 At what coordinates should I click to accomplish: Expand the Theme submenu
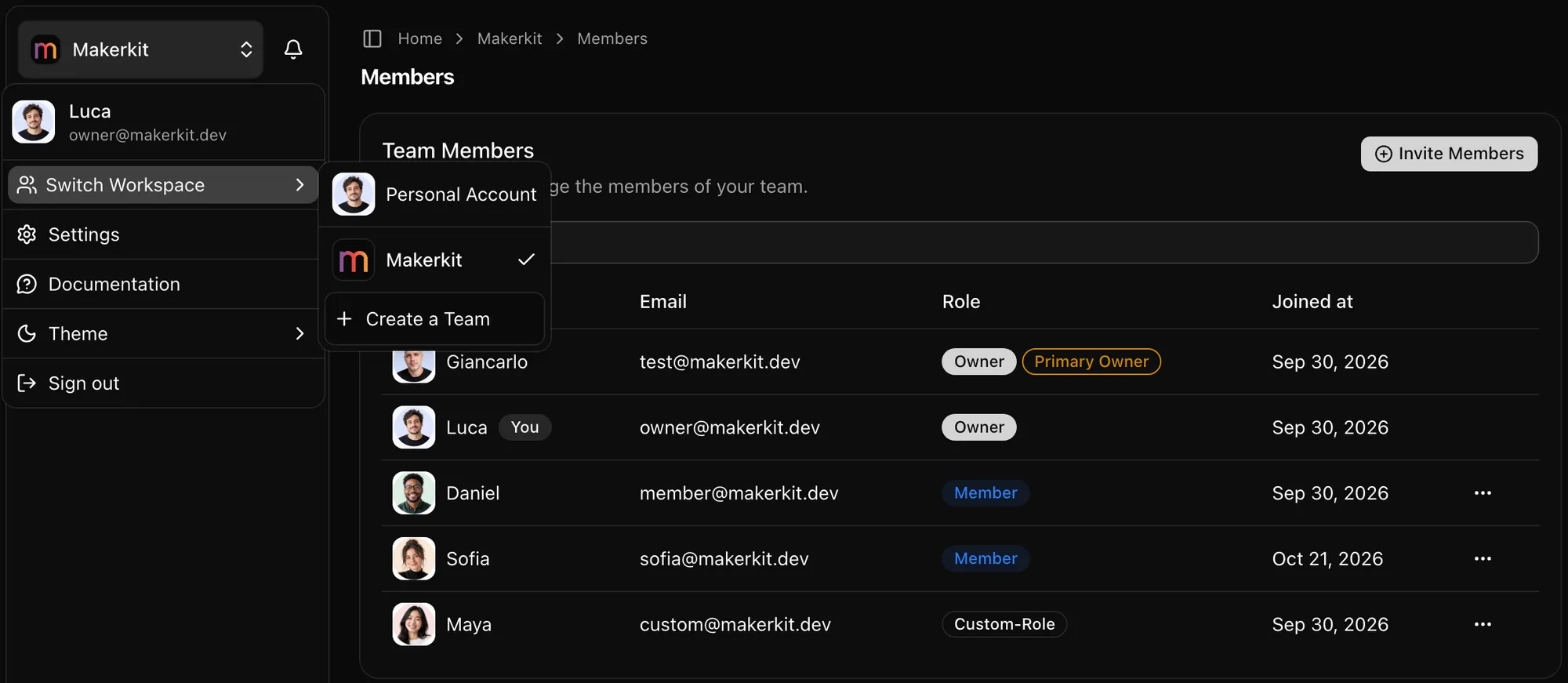point(163,333)
